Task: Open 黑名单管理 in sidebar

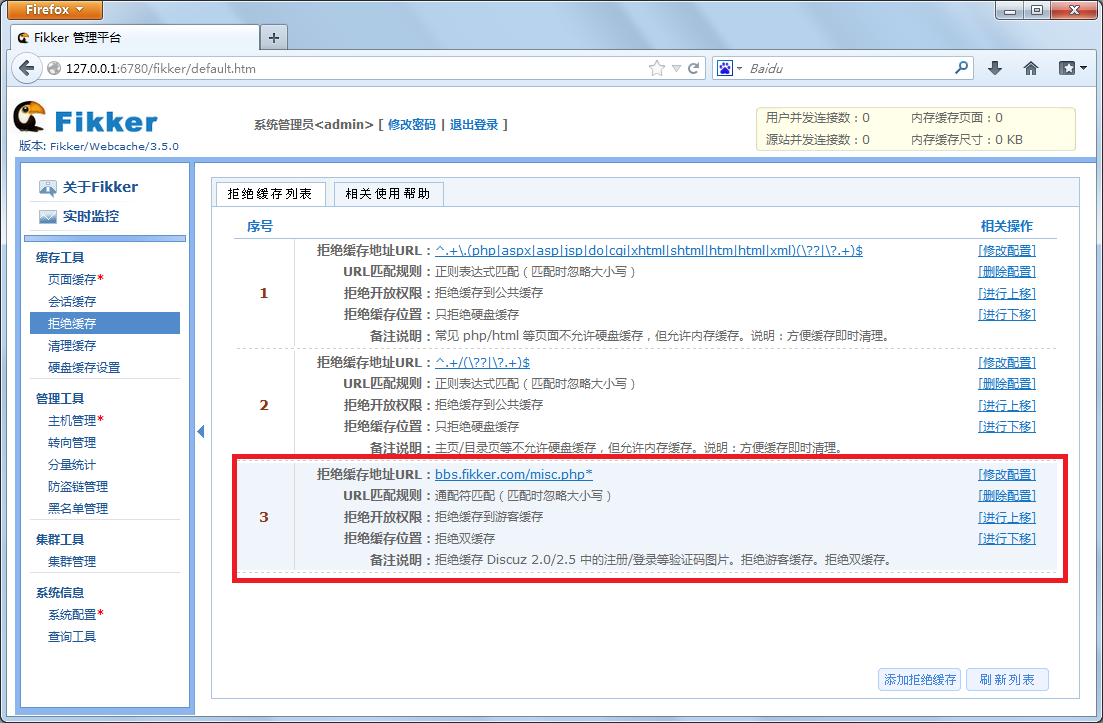Action: click(x=78, y=508)
